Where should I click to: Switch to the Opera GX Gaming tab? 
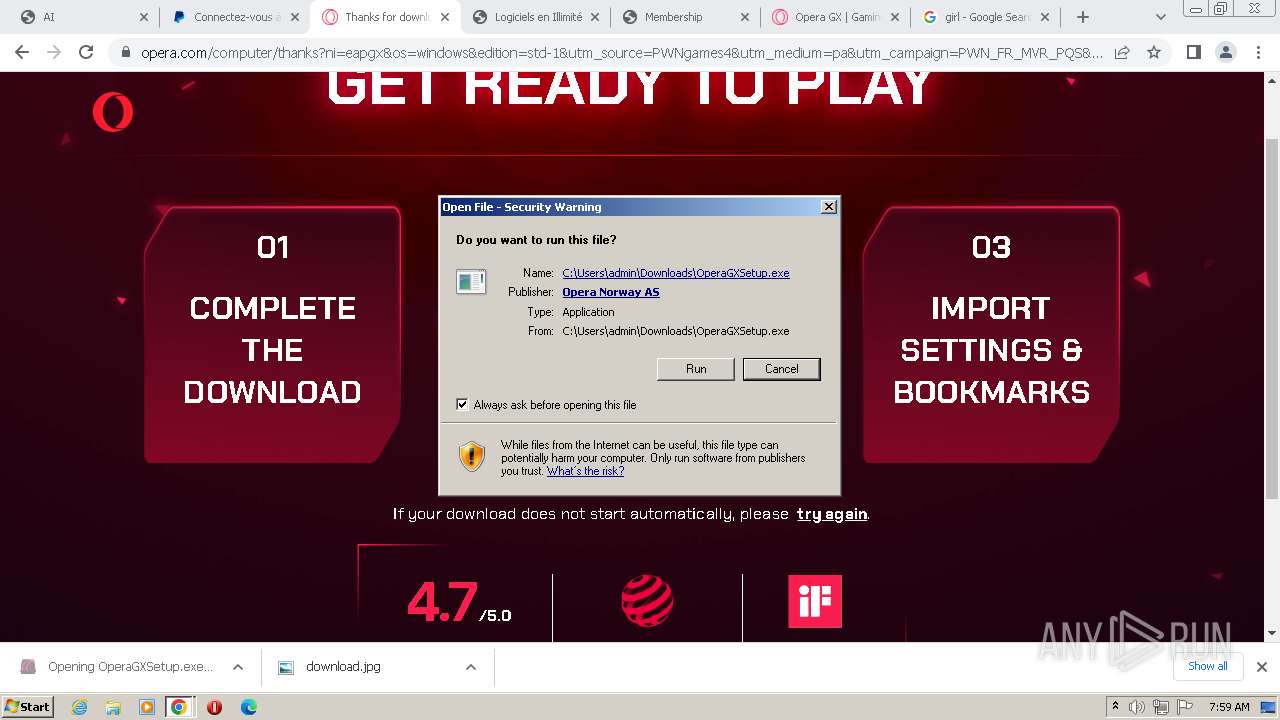pyautogui.click(x=835, y=17)
